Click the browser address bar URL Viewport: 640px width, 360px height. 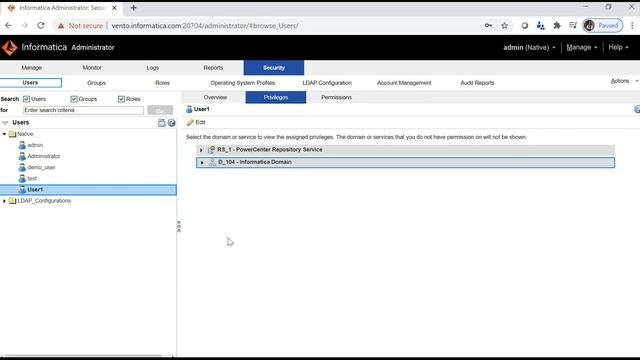[205, 26]
